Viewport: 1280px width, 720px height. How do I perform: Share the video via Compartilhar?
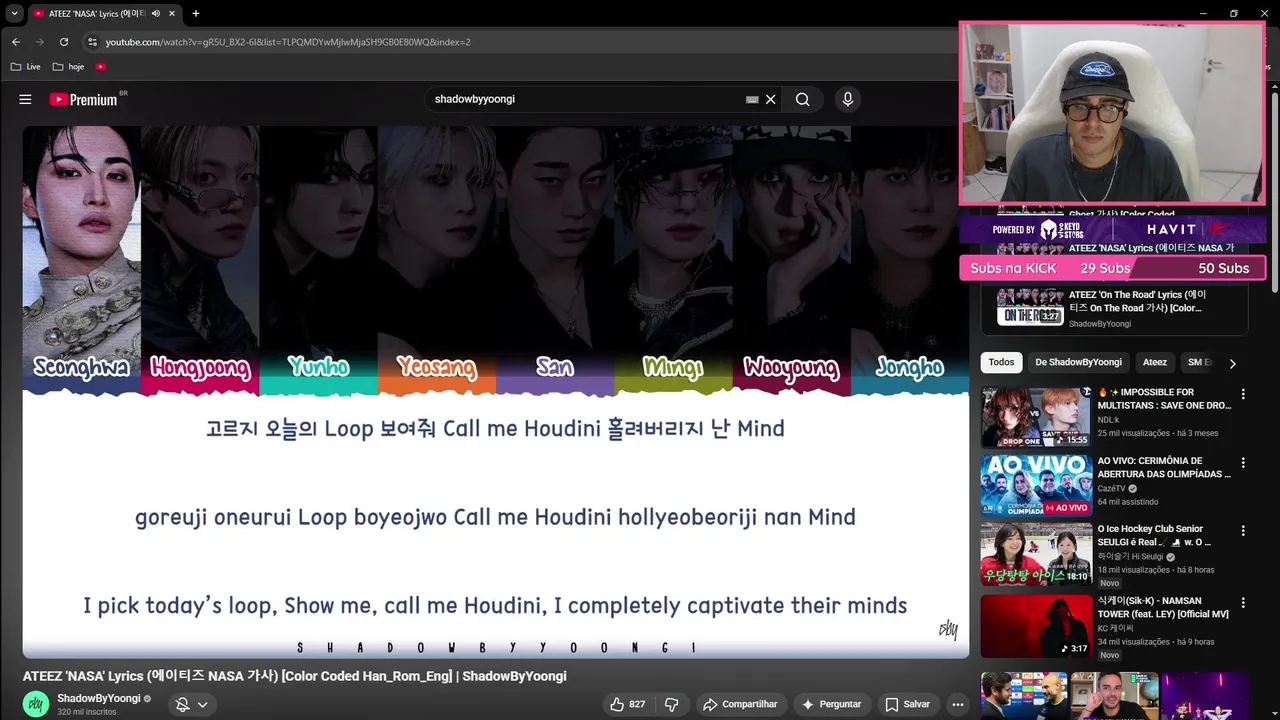click(x=741, y=704)
